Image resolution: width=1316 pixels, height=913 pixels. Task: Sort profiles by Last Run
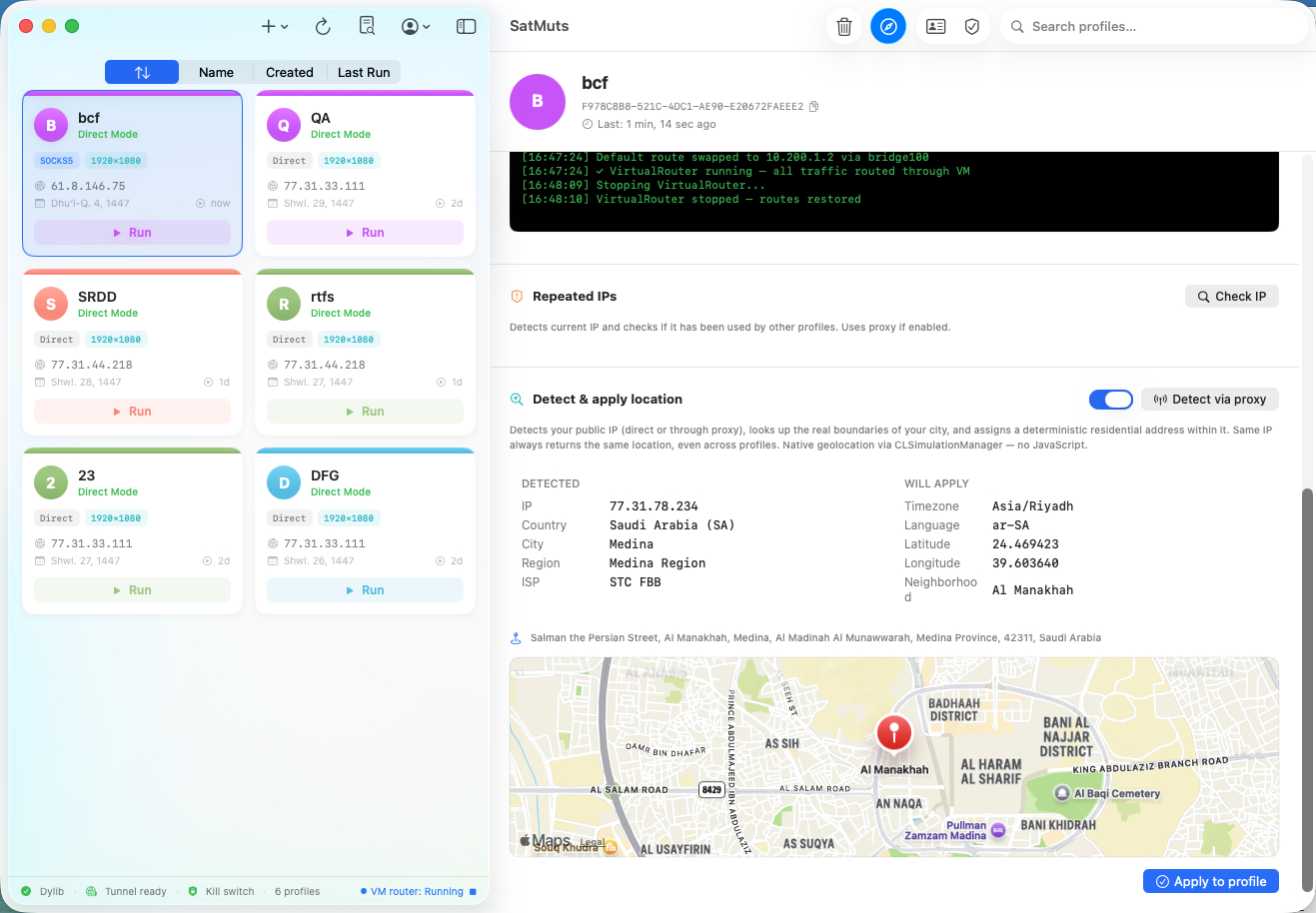364,72
